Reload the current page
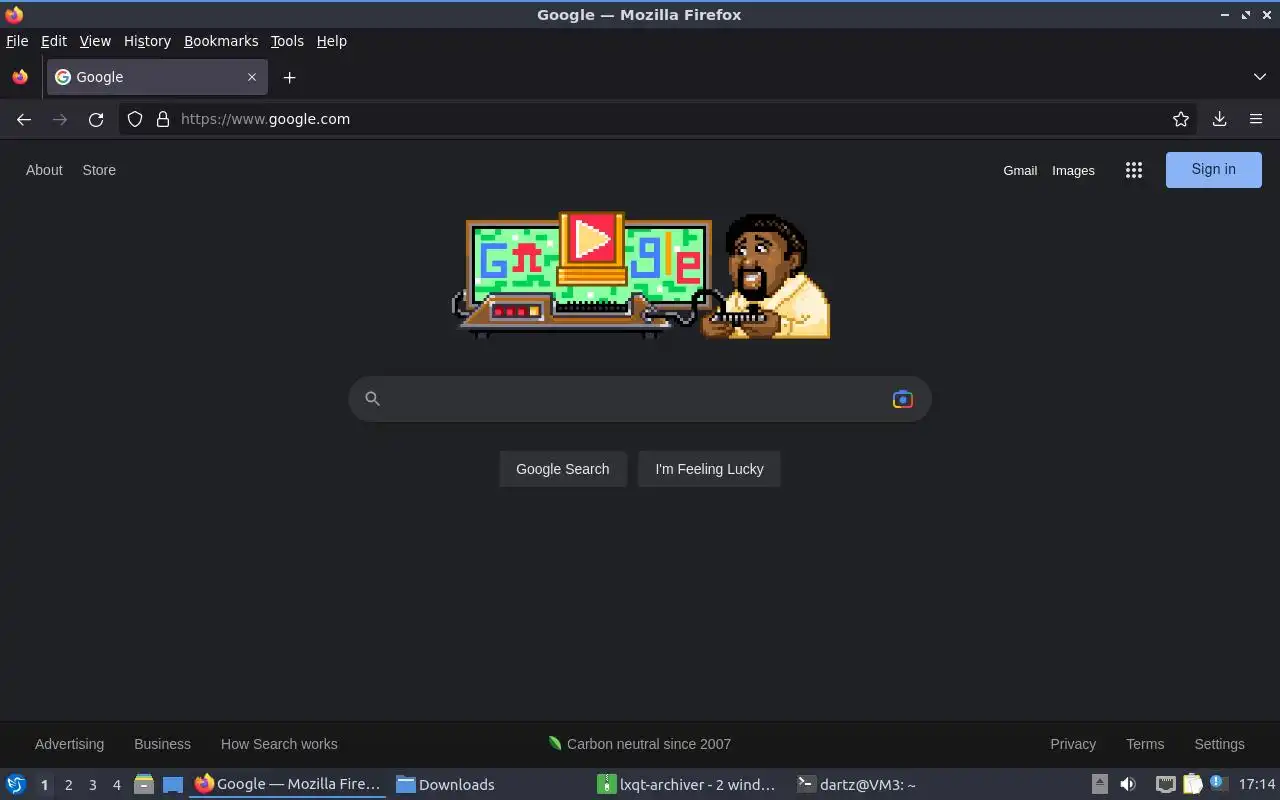1280x800 pixels. (96, 119)
